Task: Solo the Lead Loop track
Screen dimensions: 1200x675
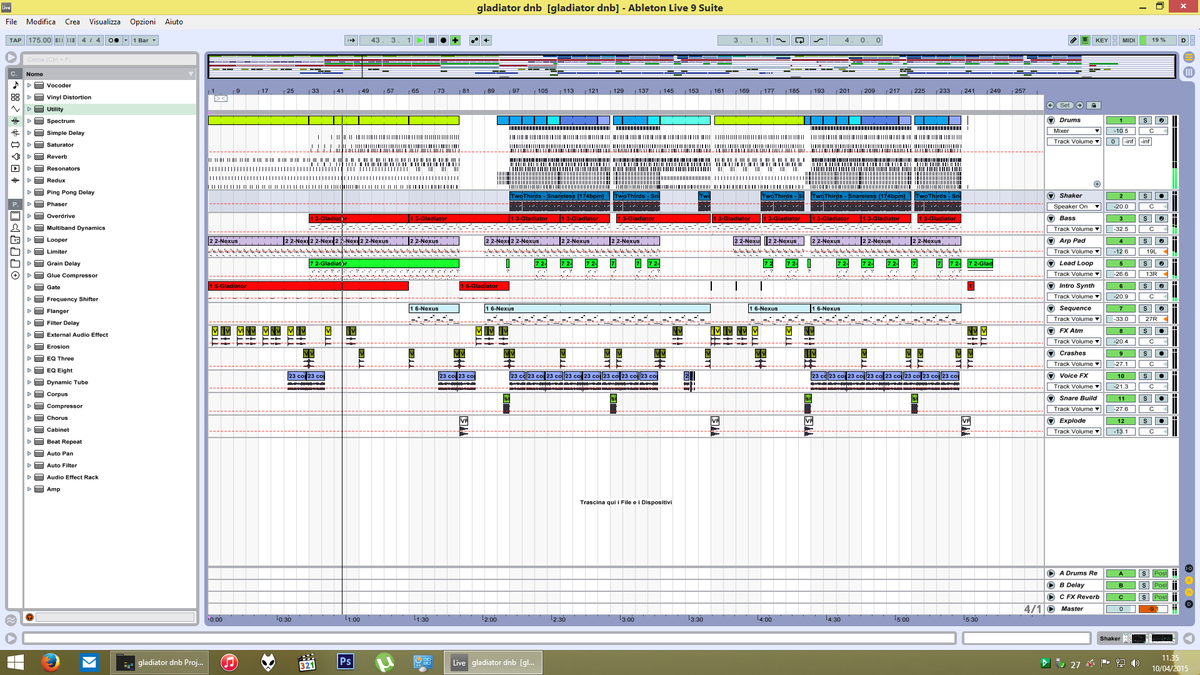Action: [x=1145, y=263]
